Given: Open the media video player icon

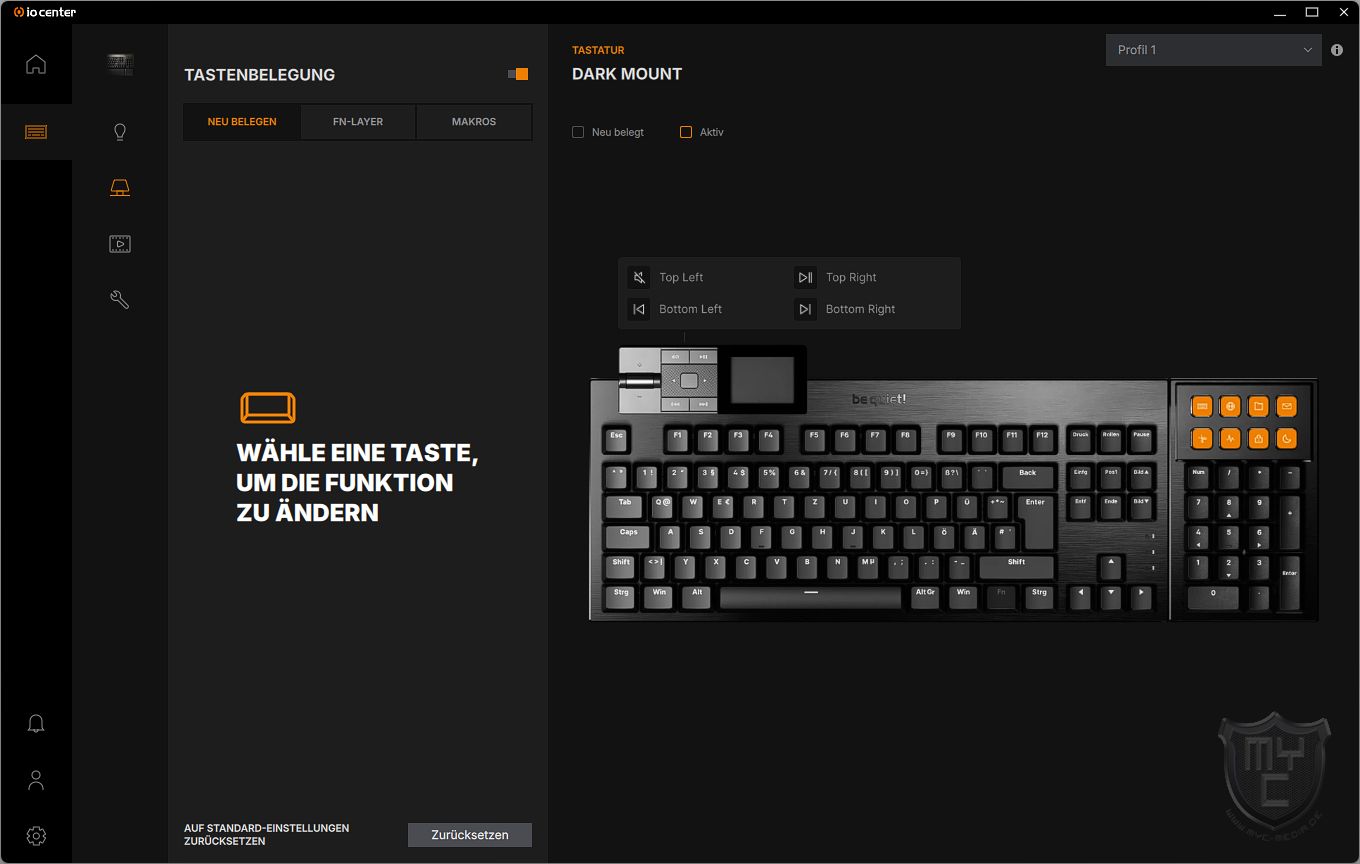Looking at the screenshot, I should click(x=120, y=244).
